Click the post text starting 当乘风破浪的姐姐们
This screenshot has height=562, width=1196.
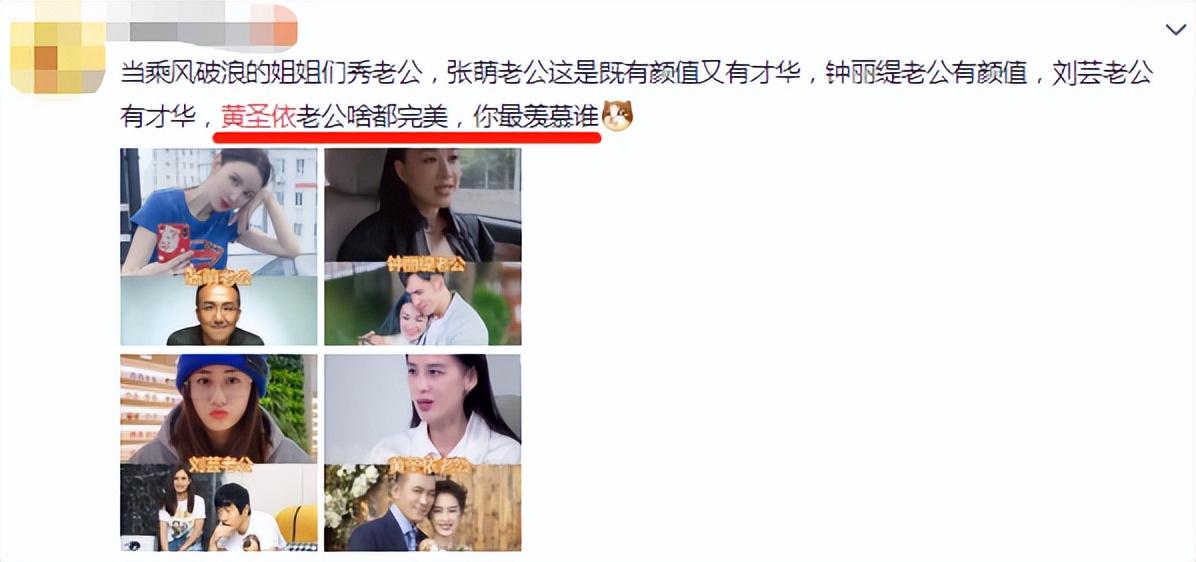636,95
